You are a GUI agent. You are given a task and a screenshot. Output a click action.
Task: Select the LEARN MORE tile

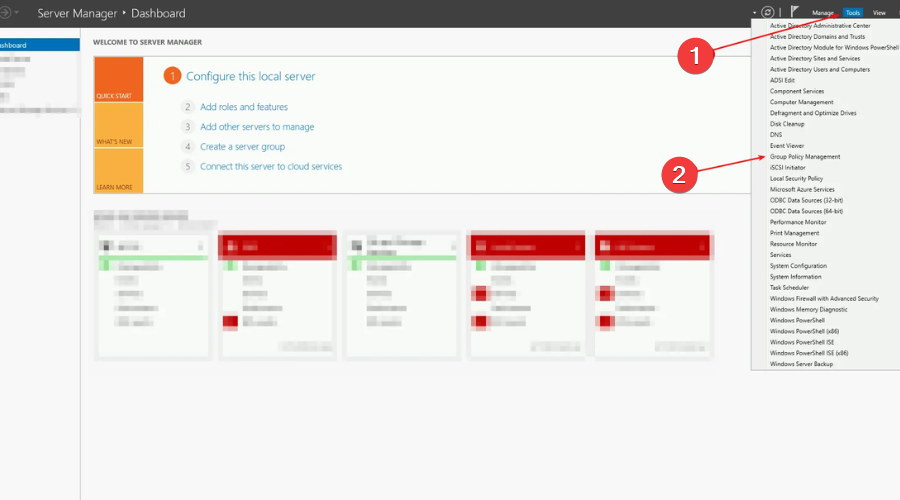pos(119,170)
